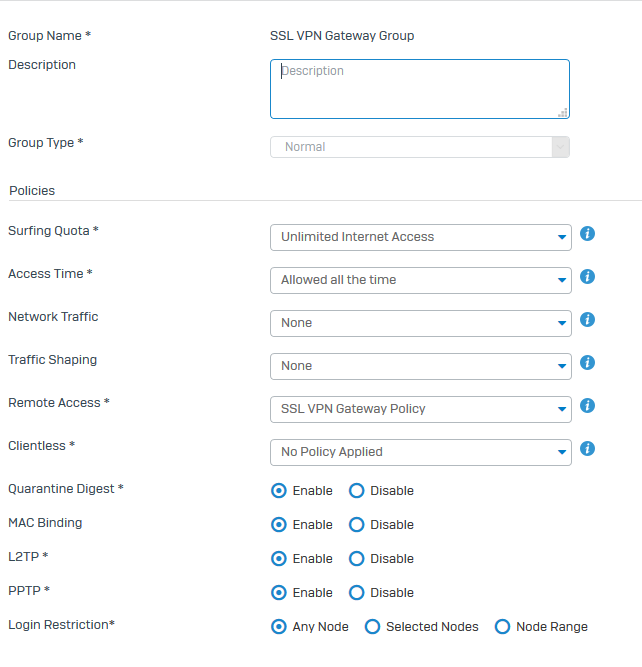Click into the Description text area

419,89
